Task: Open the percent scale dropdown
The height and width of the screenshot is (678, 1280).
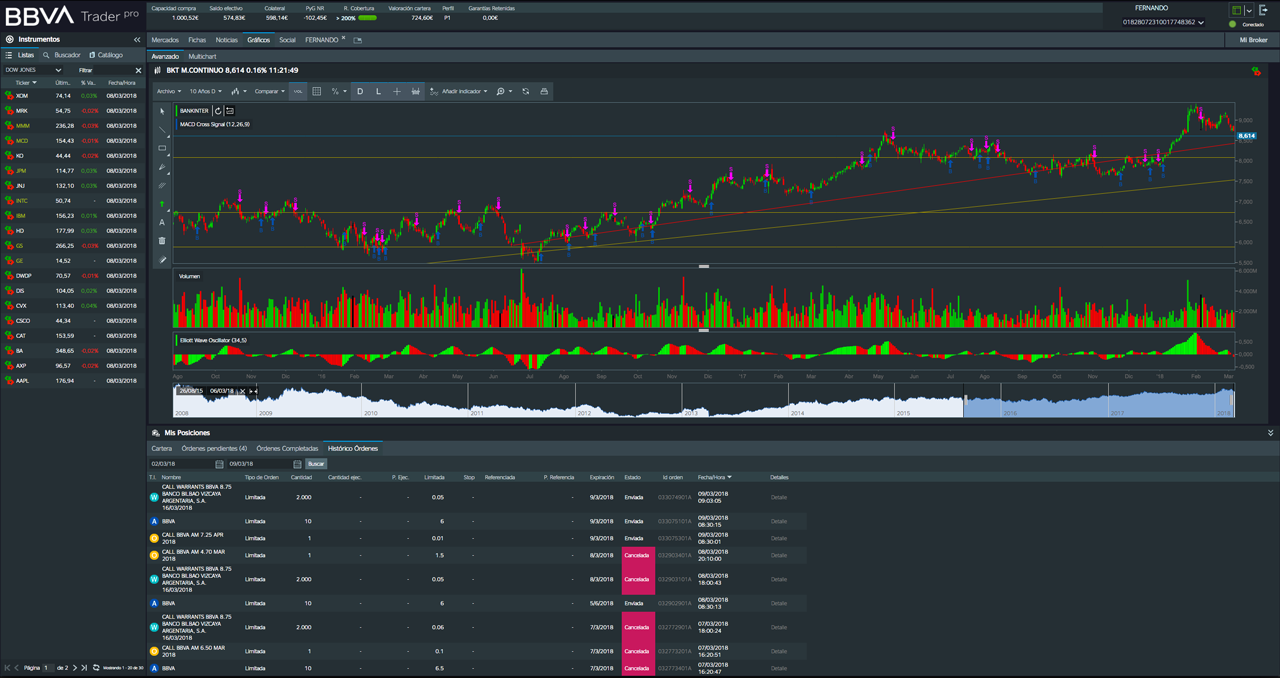Action: coord(339,91)
